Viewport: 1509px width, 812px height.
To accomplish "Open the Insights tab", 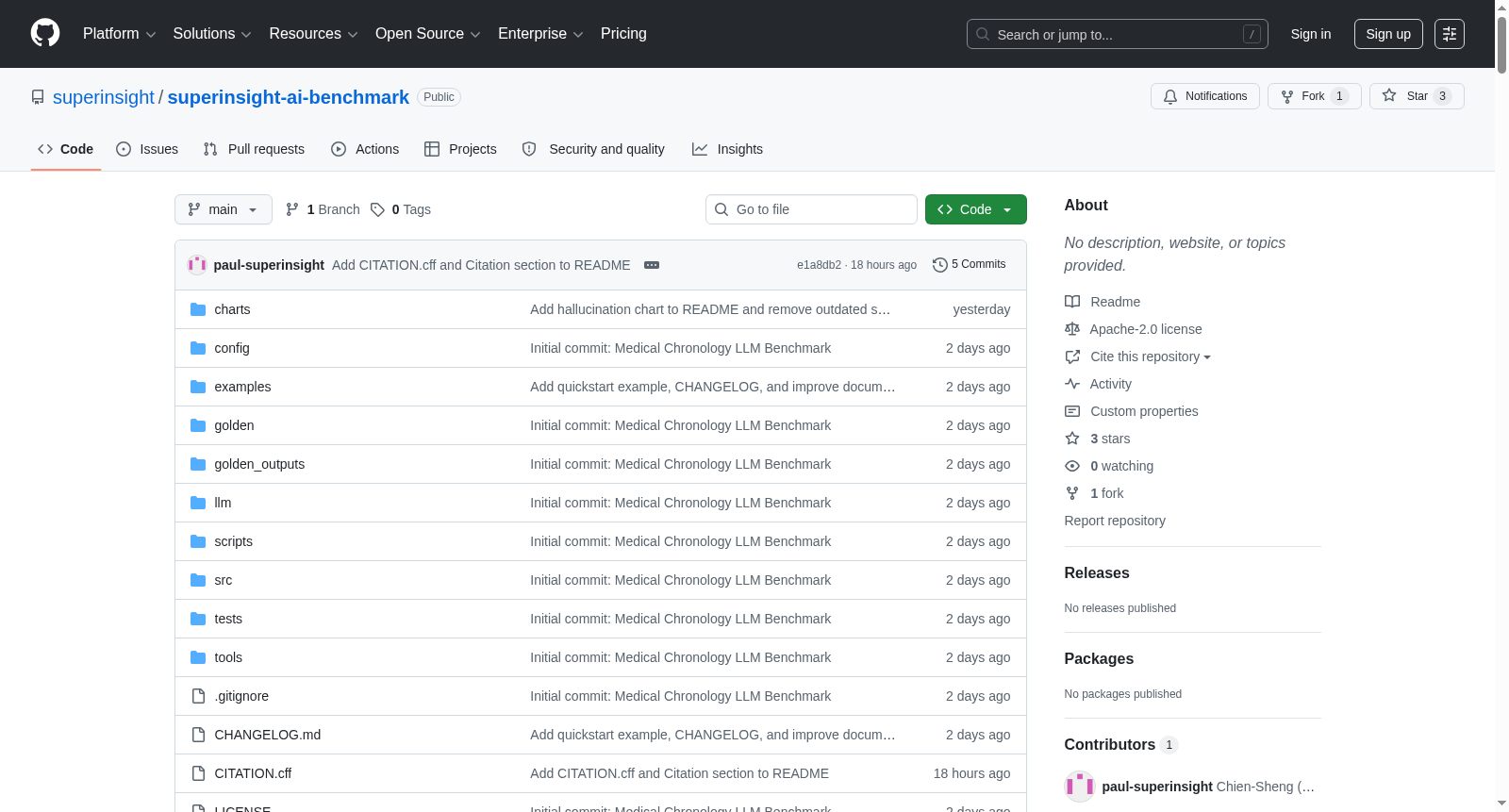I will (x=727, y=149).
